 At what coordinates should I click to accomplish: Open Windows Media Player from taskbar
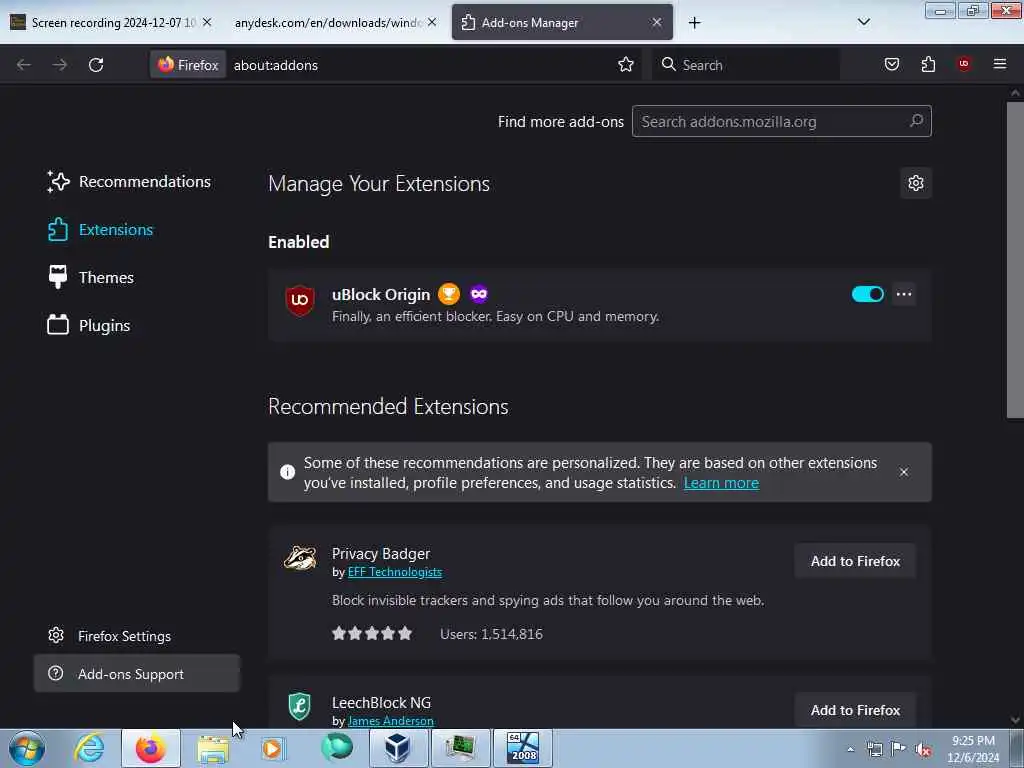[x=272, y=748]
